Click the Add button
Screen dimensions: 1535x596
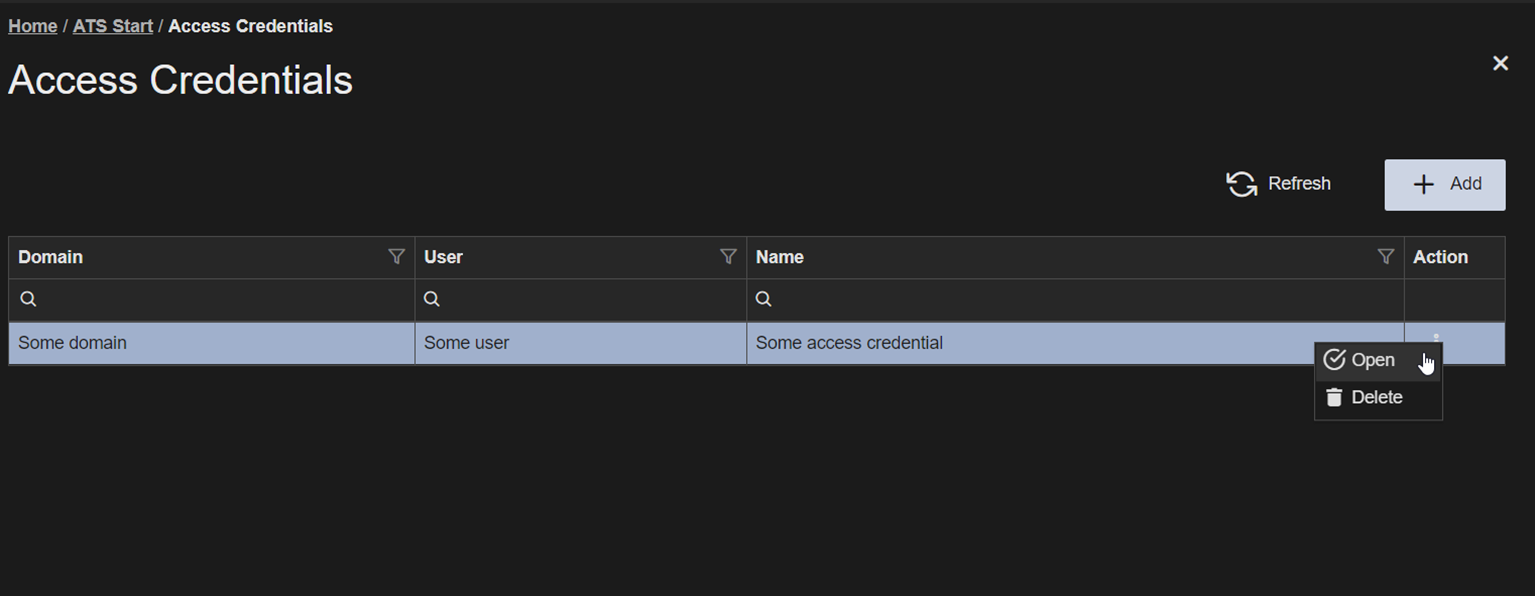click(1445, 184)
